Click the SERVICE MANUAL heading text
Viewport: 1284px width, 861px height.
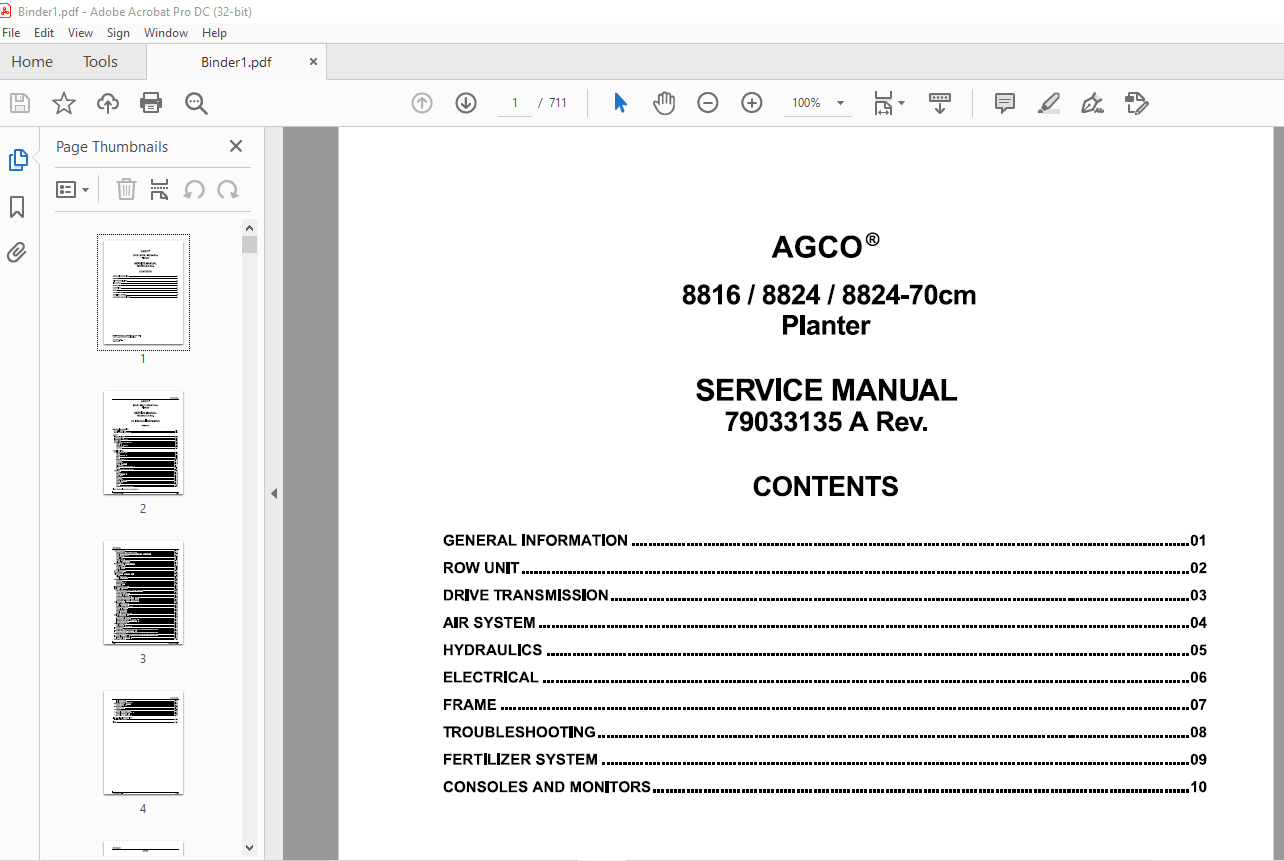coord(826,390)
